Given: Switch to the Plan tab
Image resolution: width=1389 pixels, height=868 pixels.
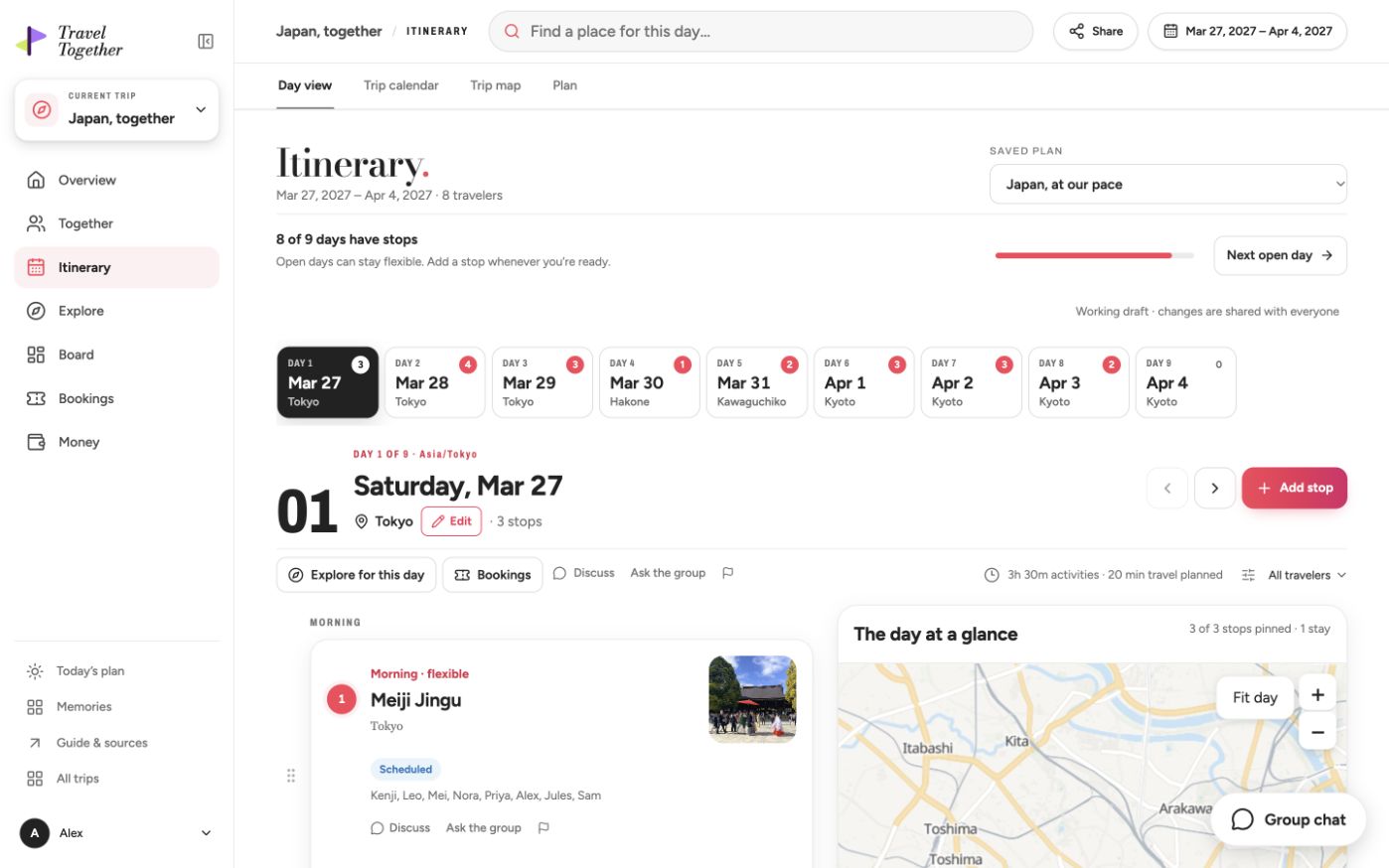Looking at the screenshot, I should [x=564, y=85].
